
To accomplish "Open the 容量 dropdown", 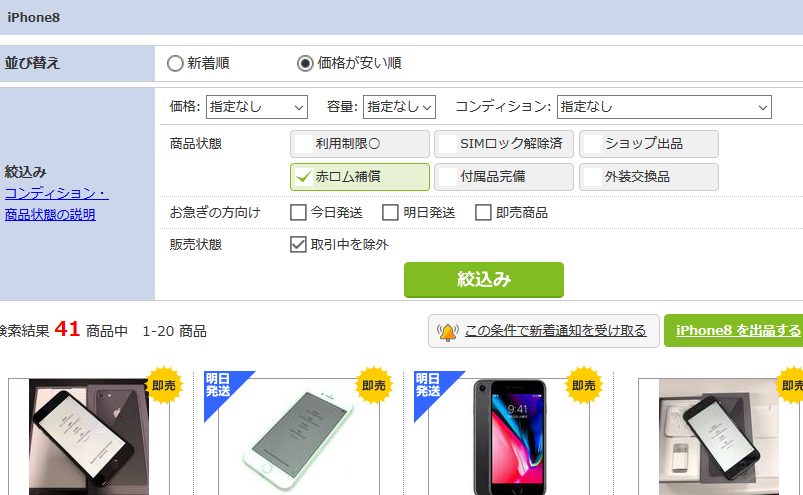I will [x=399, y=107].
